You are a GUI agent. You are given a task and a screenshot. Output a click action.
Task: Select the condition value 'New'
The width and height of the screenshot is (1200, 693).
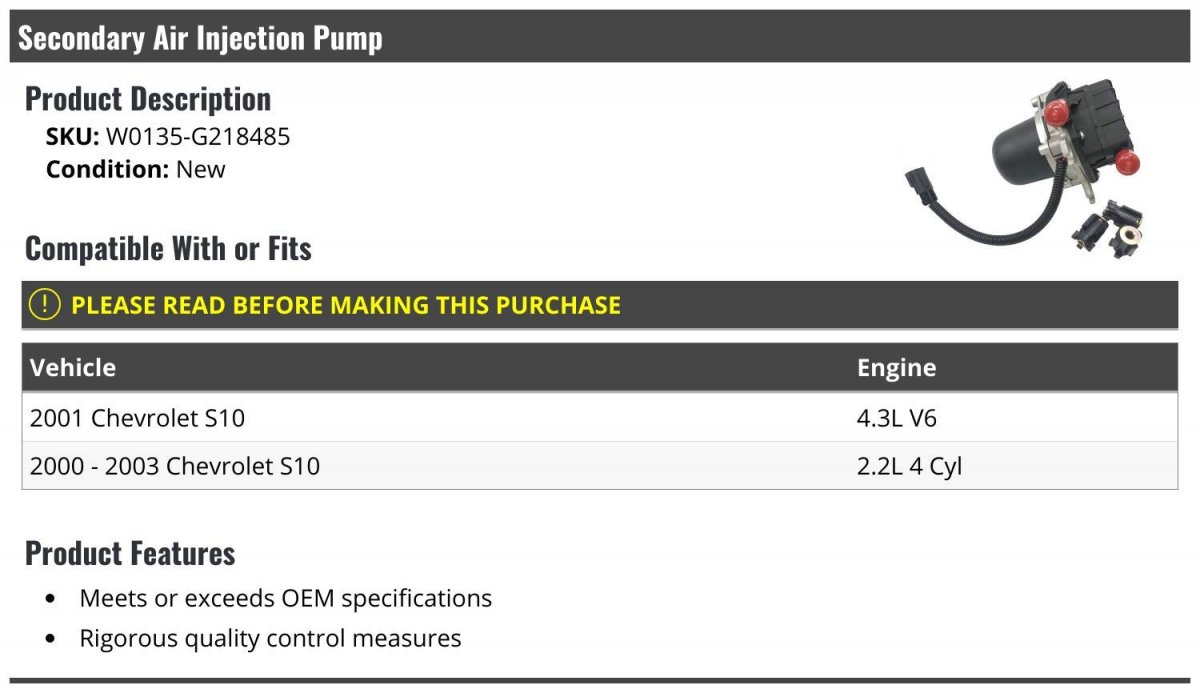pos(201,169)
